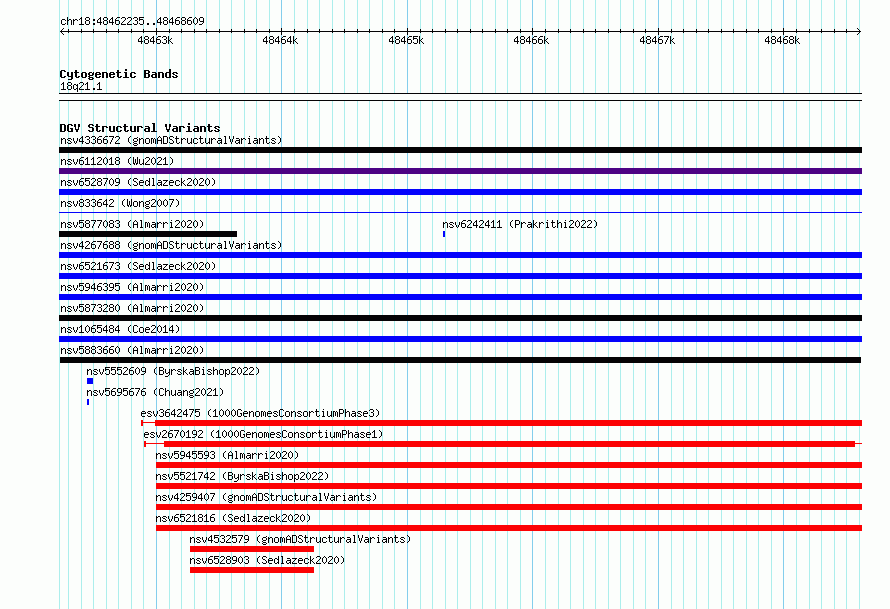890x609 pixels.
Task: Click the tiny blue nsv5695676 marker
Action: click(88, 402)
